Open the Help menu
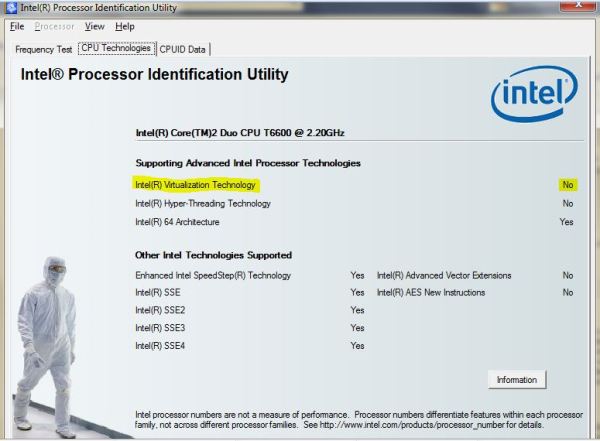This screenshot has width=600, height=441. pos(125,26)
